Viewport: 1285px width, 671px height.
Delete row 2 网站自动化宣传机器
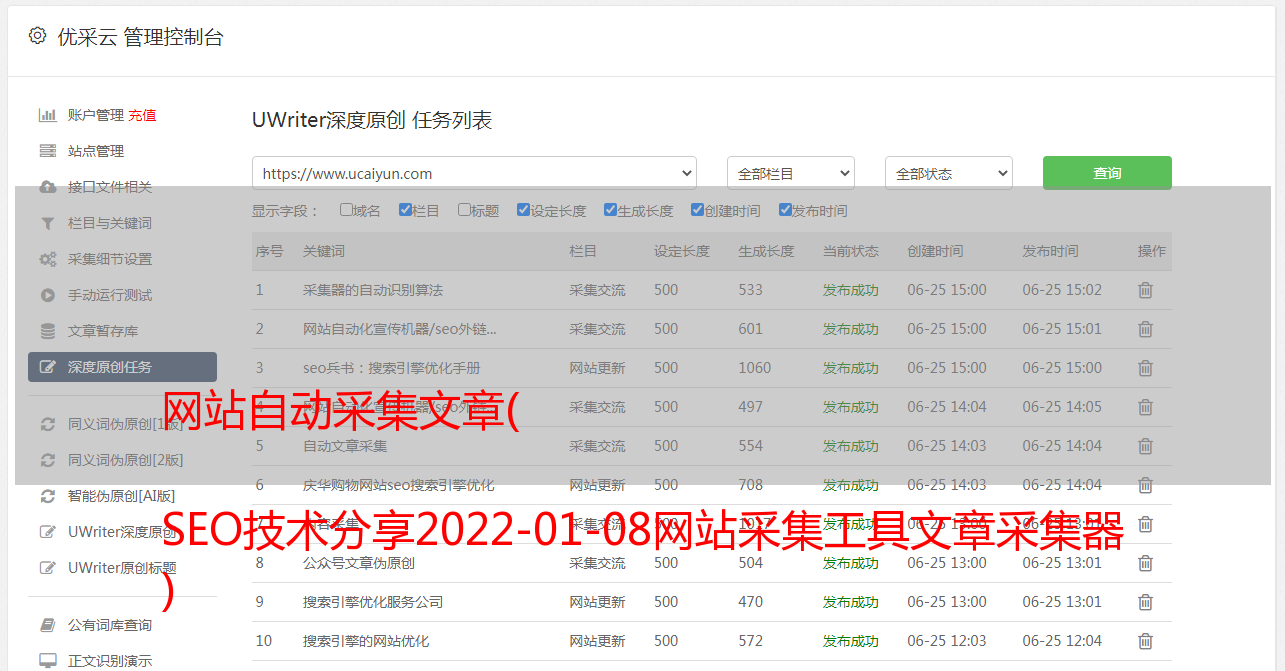coord(1146,329)
